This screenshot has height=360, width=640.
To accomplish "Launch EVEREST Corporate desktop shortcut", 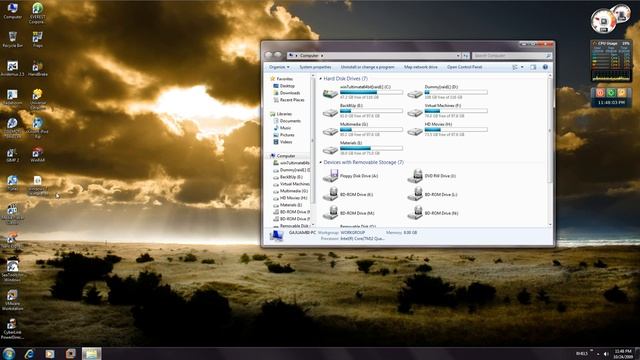I will pyautogui.click(x=37, y=12).
